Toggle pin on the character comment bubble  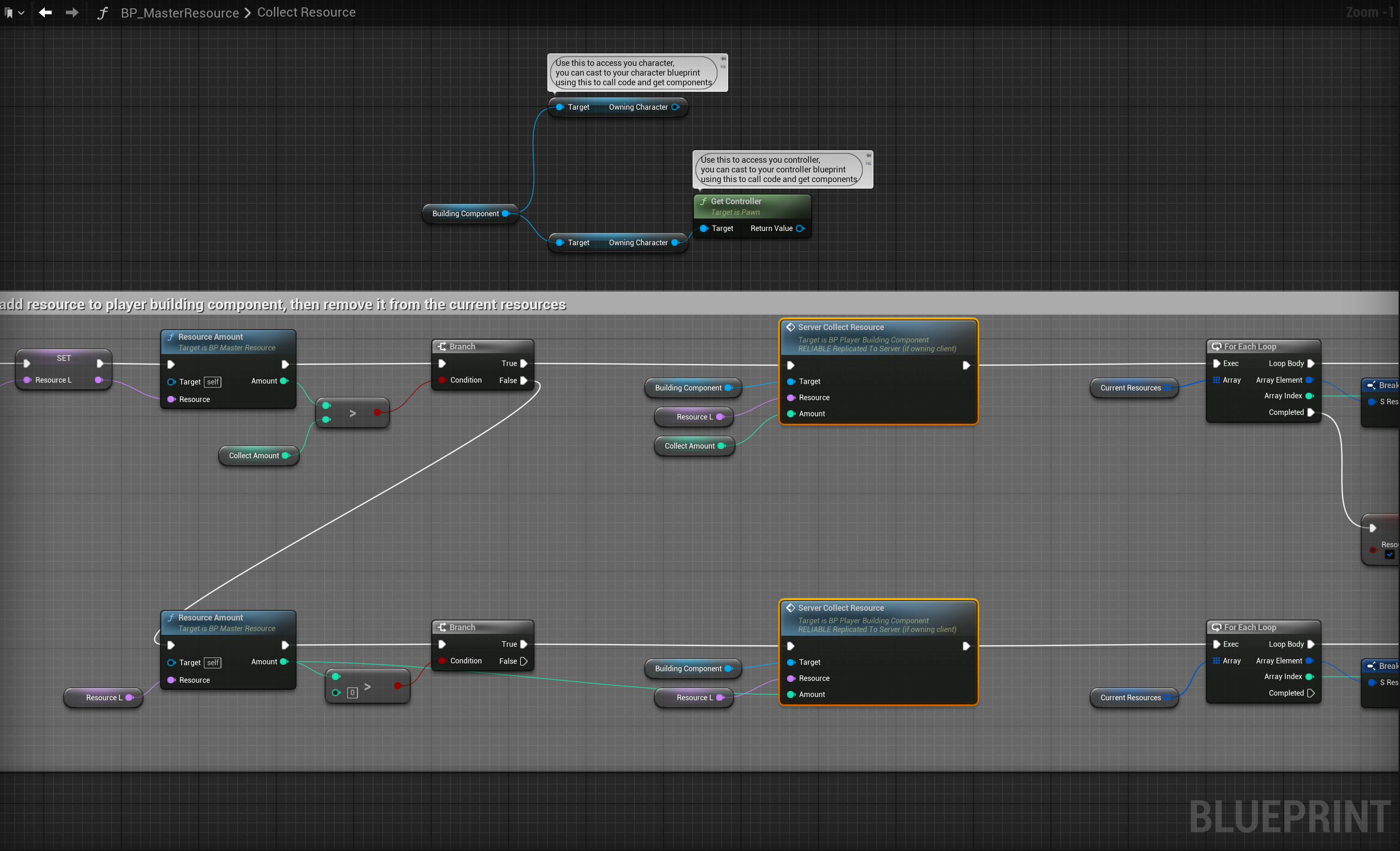pyautogui.click(x=724, y=59)
